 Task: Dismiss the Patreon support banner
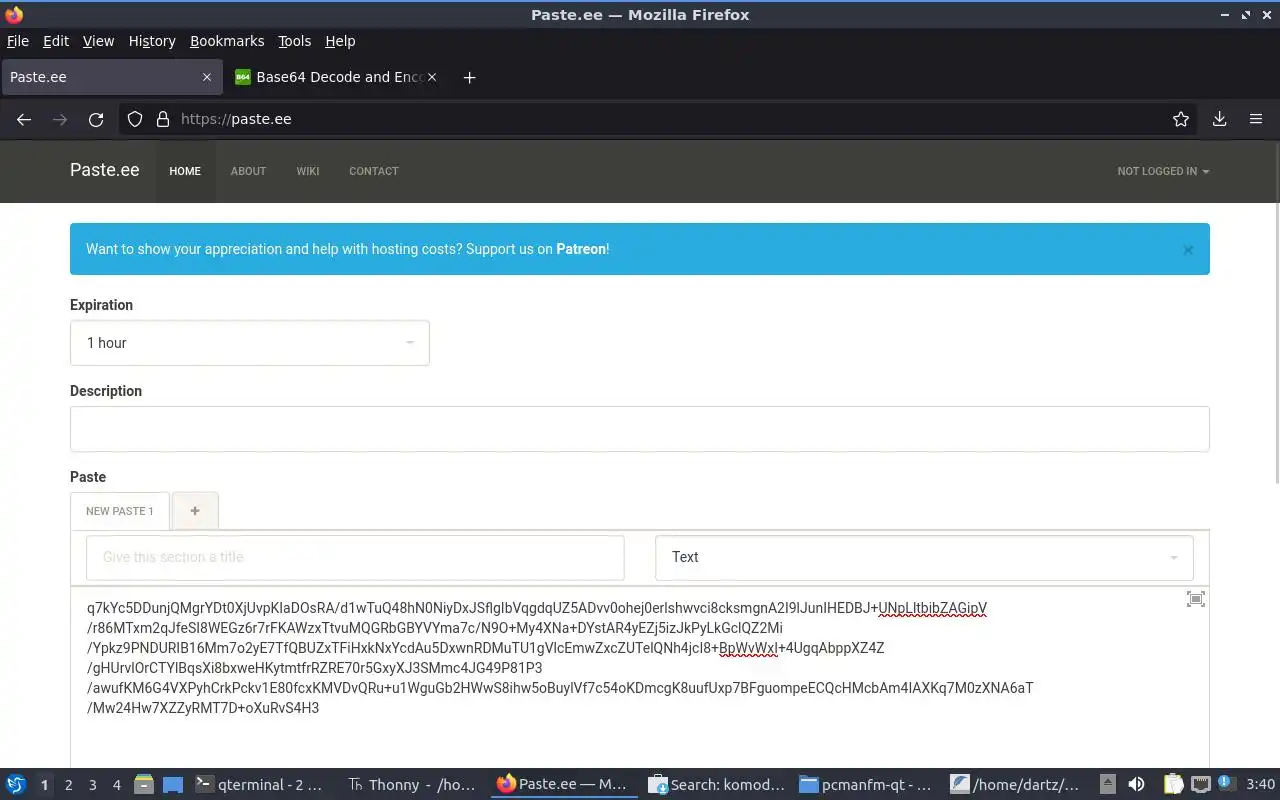tap(1188, 250)
